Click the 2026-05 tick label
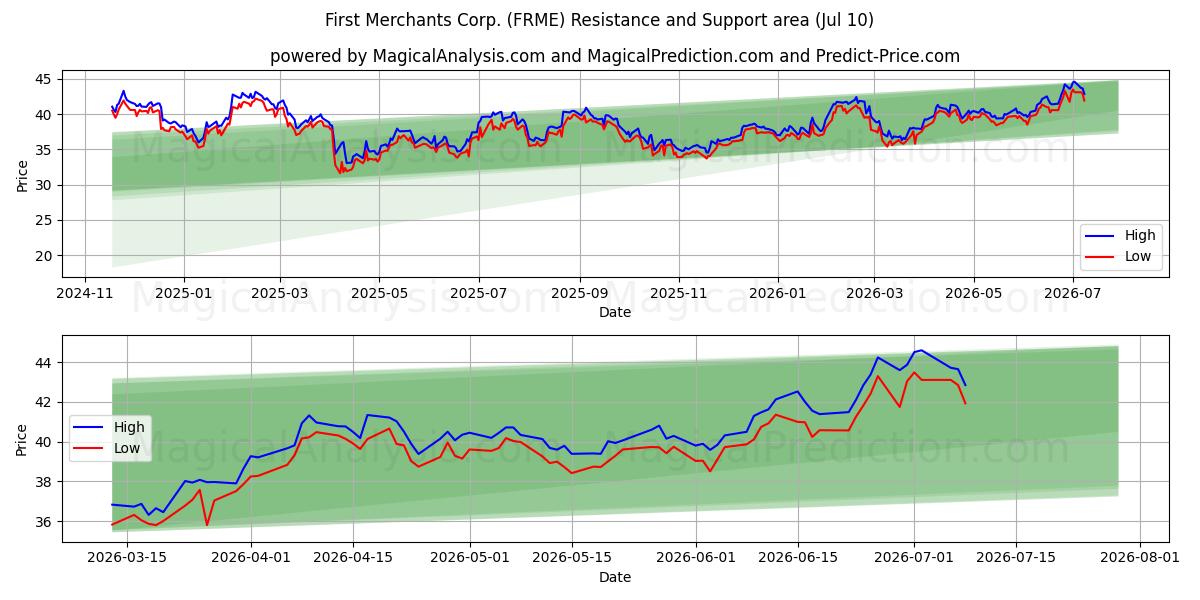 click(974, 294)
